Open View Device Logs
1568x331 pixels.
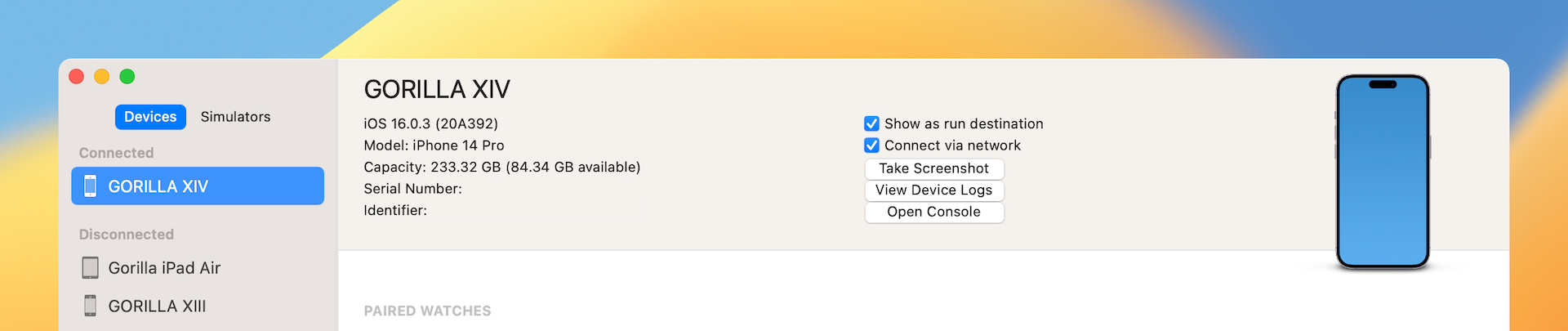coord(933,190)
